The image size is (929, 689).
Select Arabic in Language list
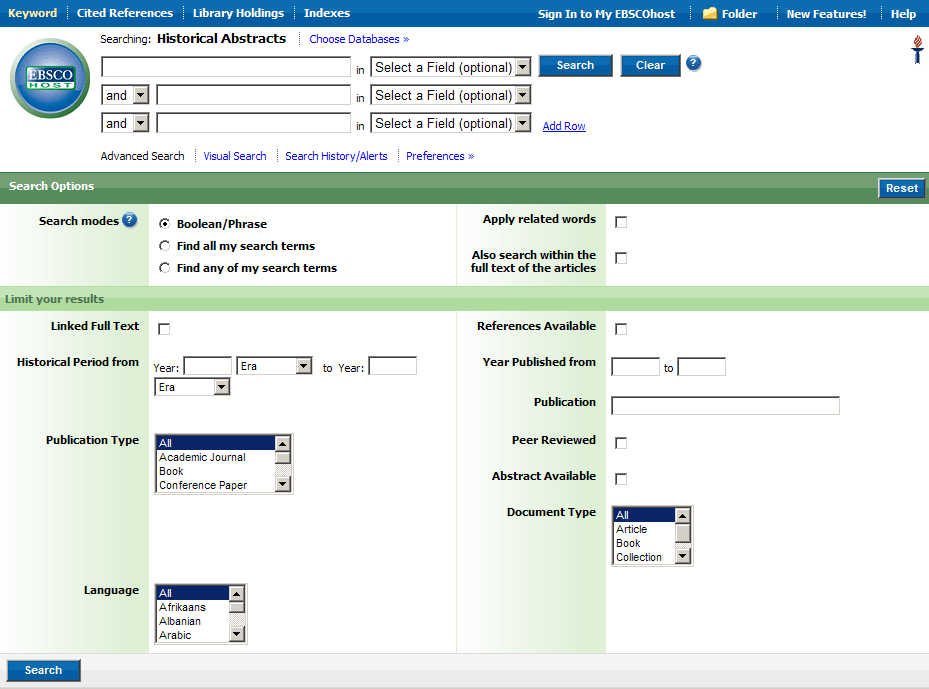[193, 635]
